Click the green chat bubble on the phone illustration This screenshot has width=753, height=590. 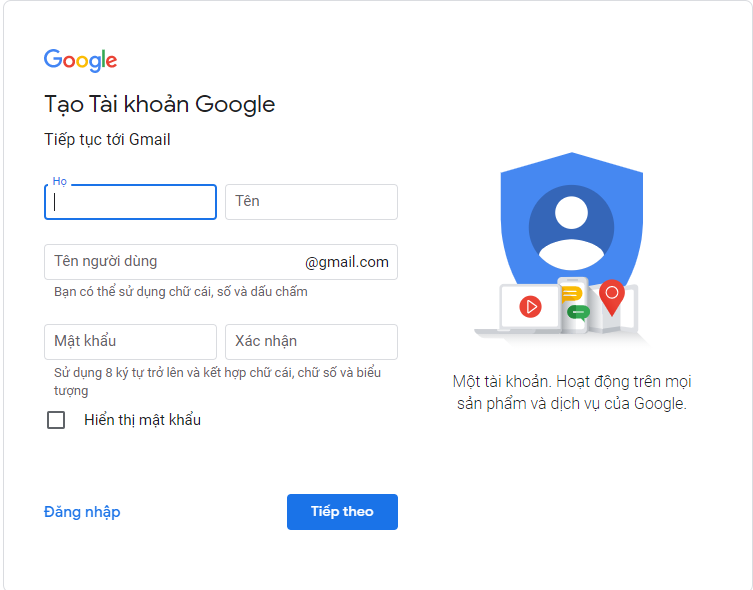coord(577,311)
